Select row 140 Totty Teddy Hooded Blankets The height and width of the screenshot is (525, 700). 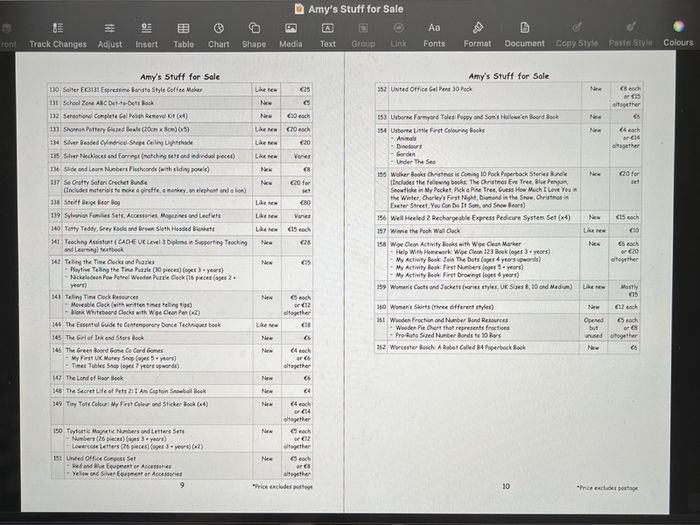tap(180, 229)
